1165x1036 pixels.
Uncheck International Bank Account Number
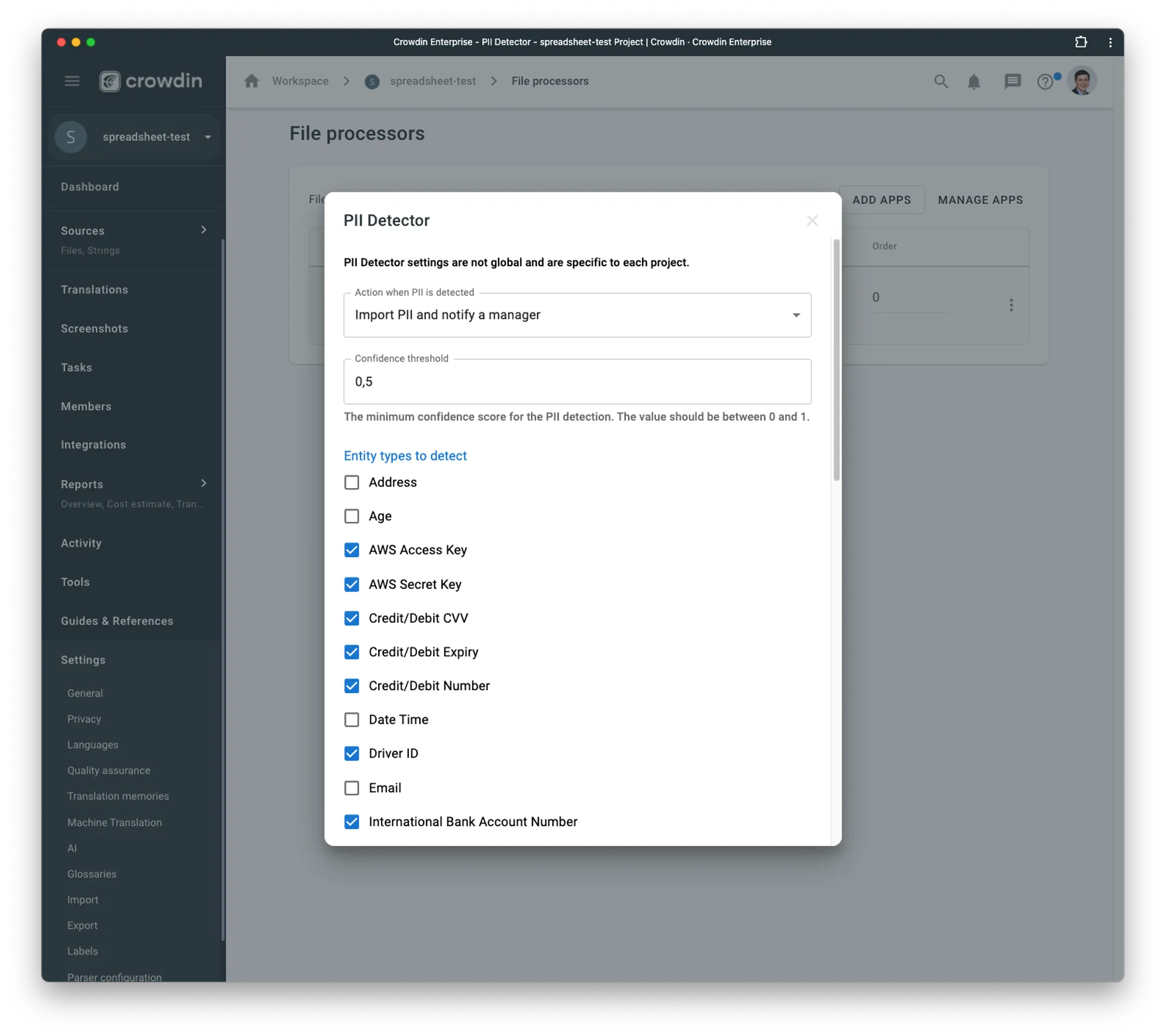351,822
